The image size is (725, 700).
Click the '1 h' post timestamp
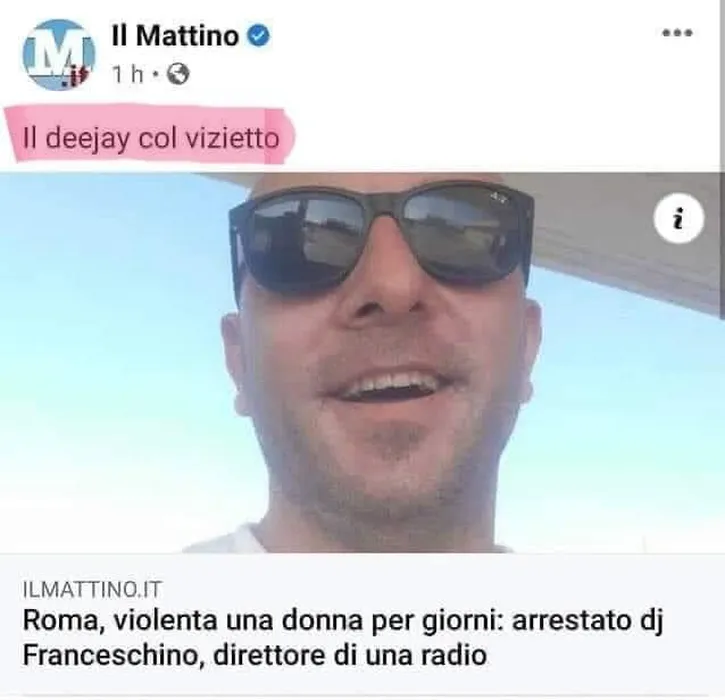tap(128, 74)
